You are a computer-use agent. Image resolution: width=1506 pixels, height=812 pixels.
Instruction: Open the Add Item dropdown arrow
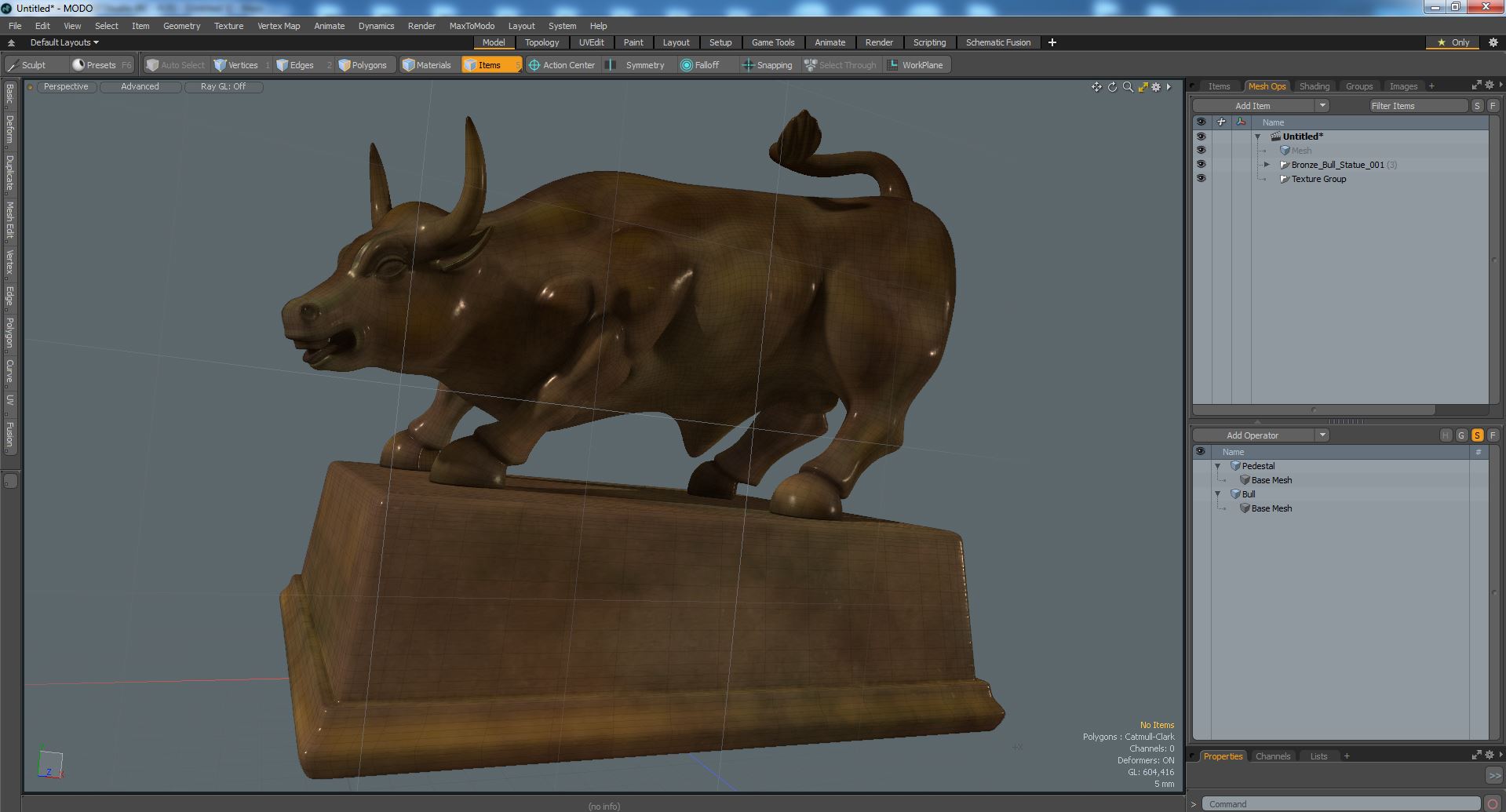[1322, 106]
